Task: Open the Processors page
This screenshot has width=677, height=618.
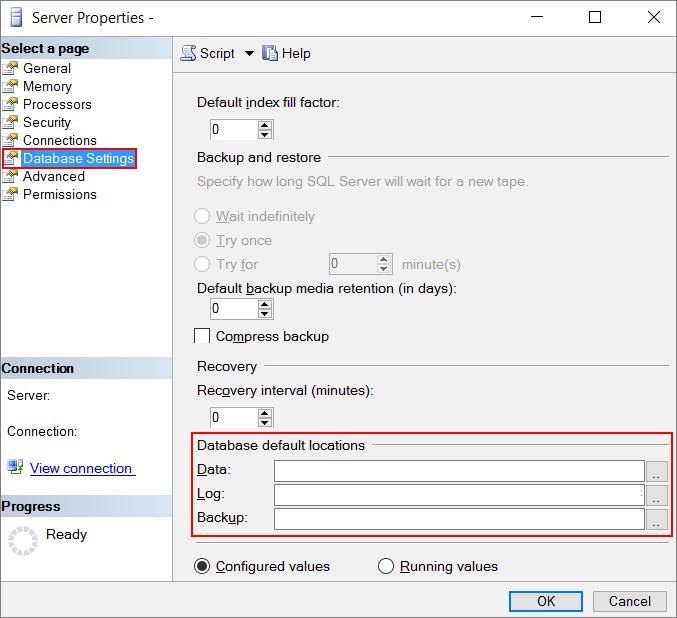Action: [x=57, y=105]
